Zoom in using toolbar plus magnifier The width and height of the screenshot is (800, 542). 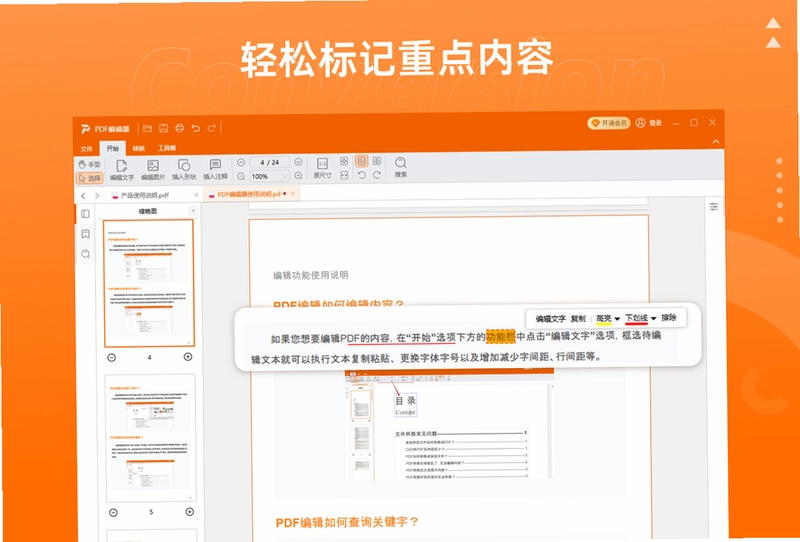point(298,176)
